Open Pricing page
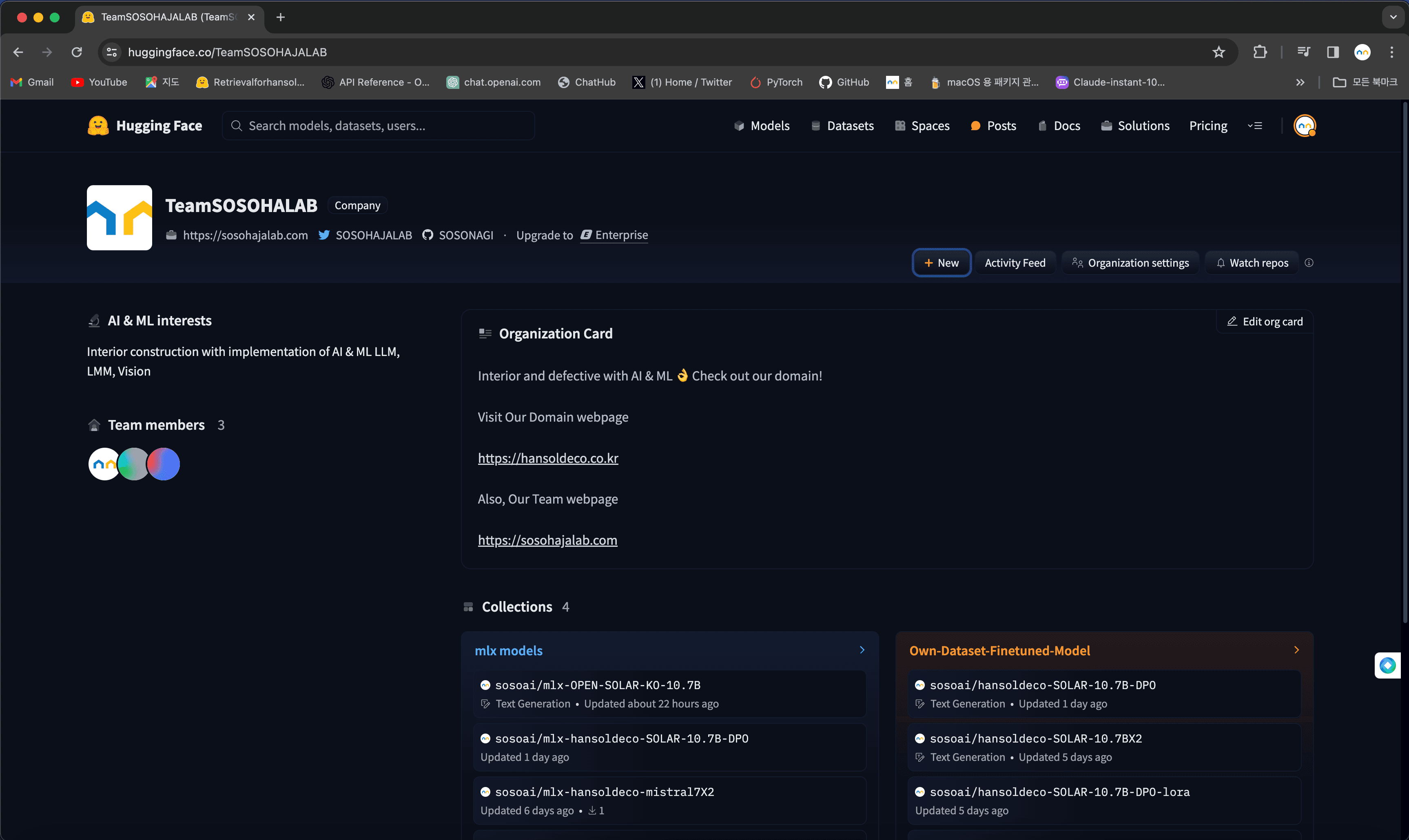The image size is (1409, 840). (x=1208, y=126)
